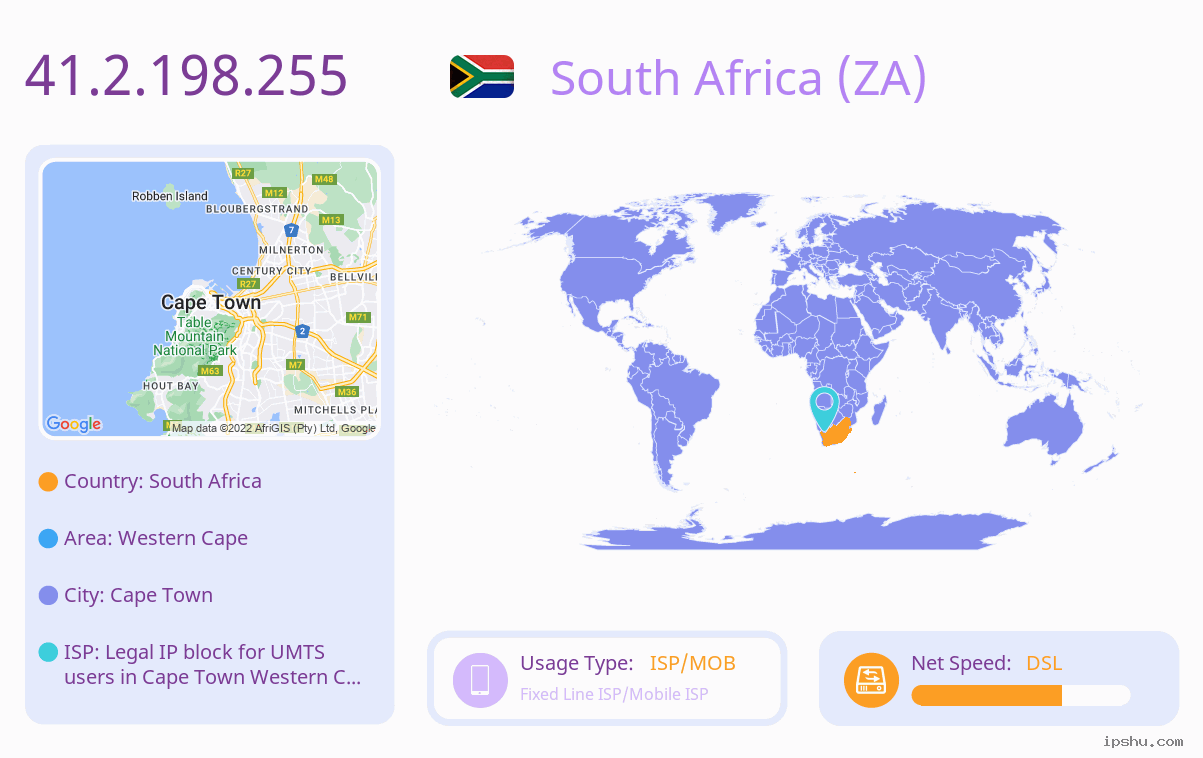This screenshot has height=758, width=1203.
Task: Click the ISP/MOB usage type value
Action: (x=693, y=663)
